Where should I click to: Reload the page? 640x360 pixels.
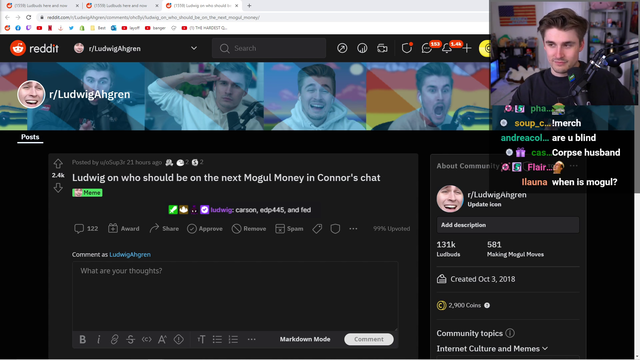coord(28,17)
